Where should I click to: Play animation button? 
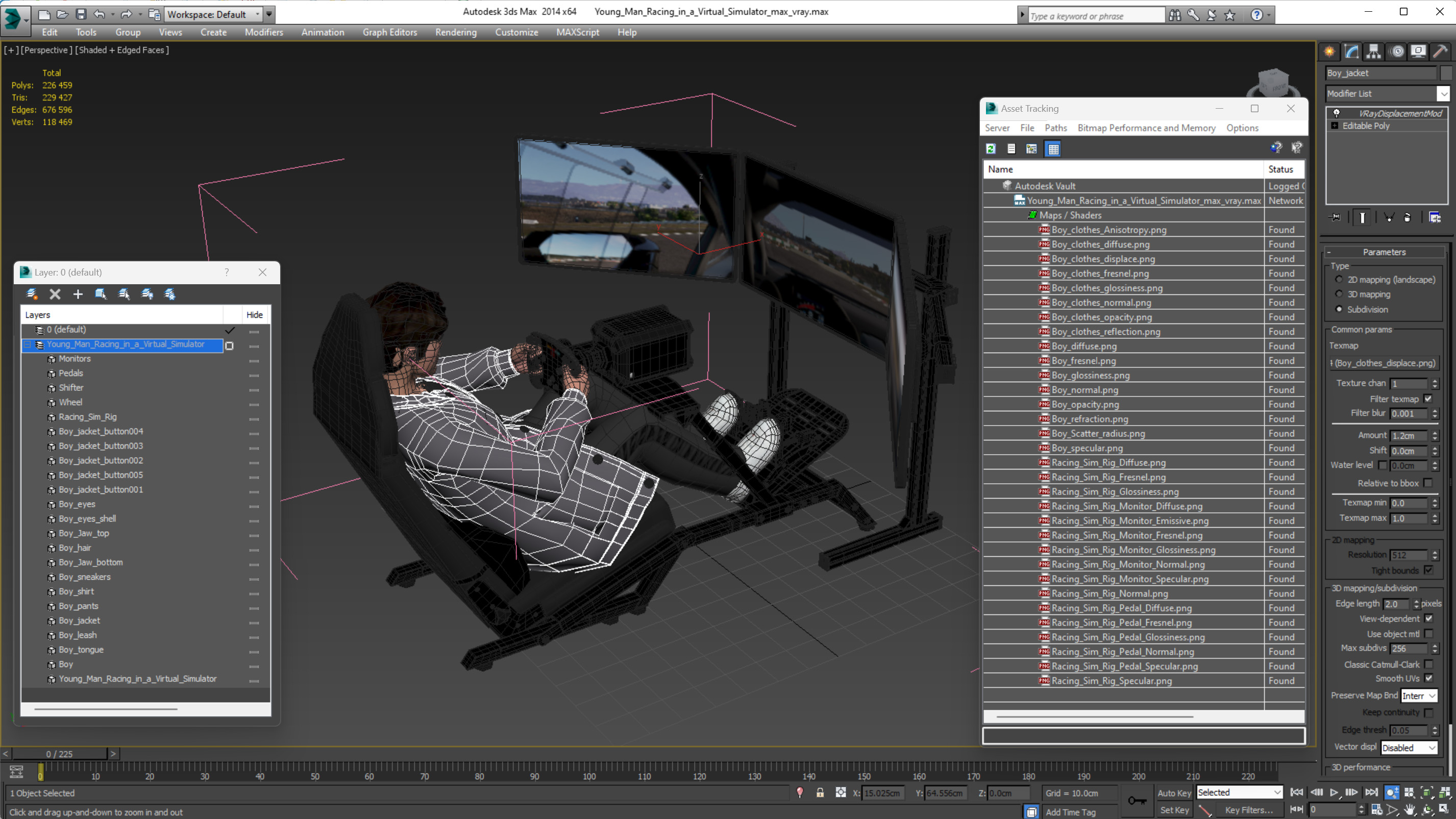click(1334, 792)
